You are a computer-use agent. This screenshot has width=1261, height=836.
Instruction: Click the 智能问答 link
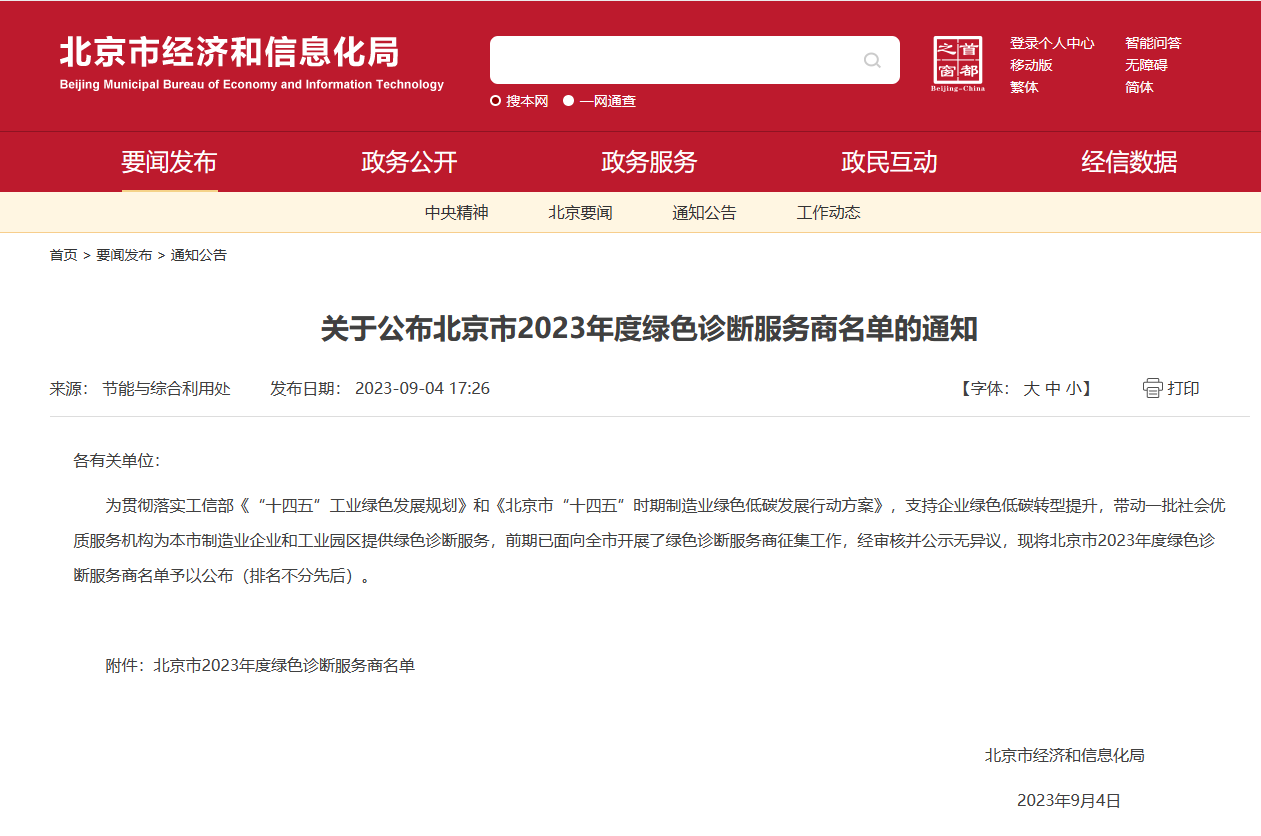pos(1153,43)
